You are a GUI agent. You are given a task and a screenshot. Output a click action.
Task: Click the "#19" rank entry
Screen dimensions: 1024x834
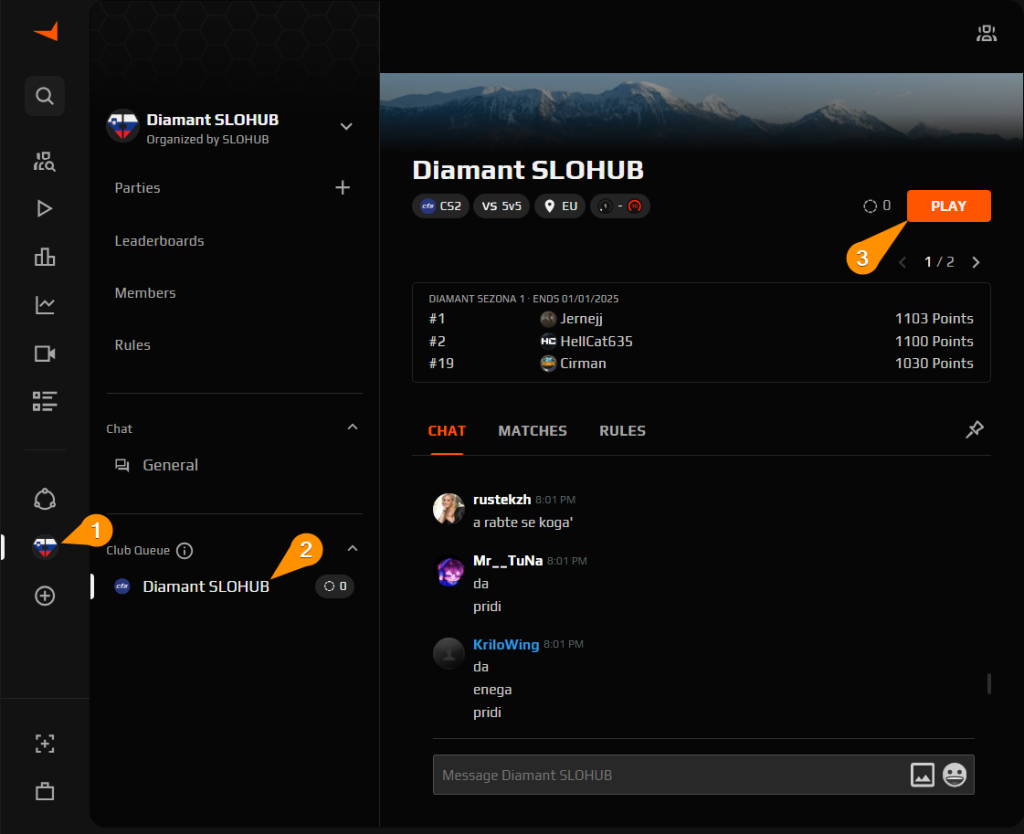pos(441,363)
